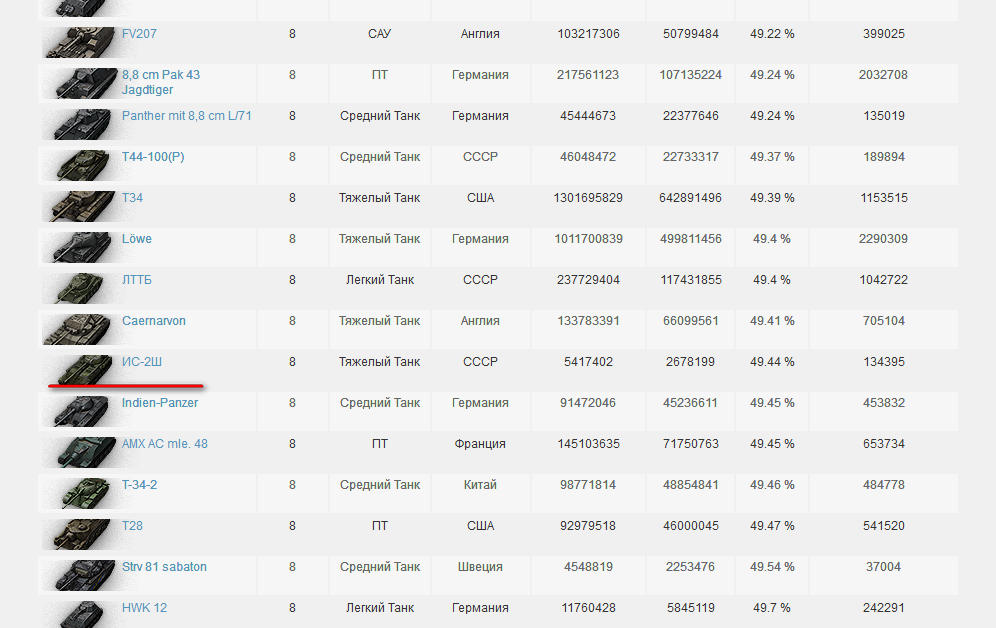Select the value 2290309 in the Löwe row
The width and height of the screenshot is (996, 628).
tap(884, 239)
